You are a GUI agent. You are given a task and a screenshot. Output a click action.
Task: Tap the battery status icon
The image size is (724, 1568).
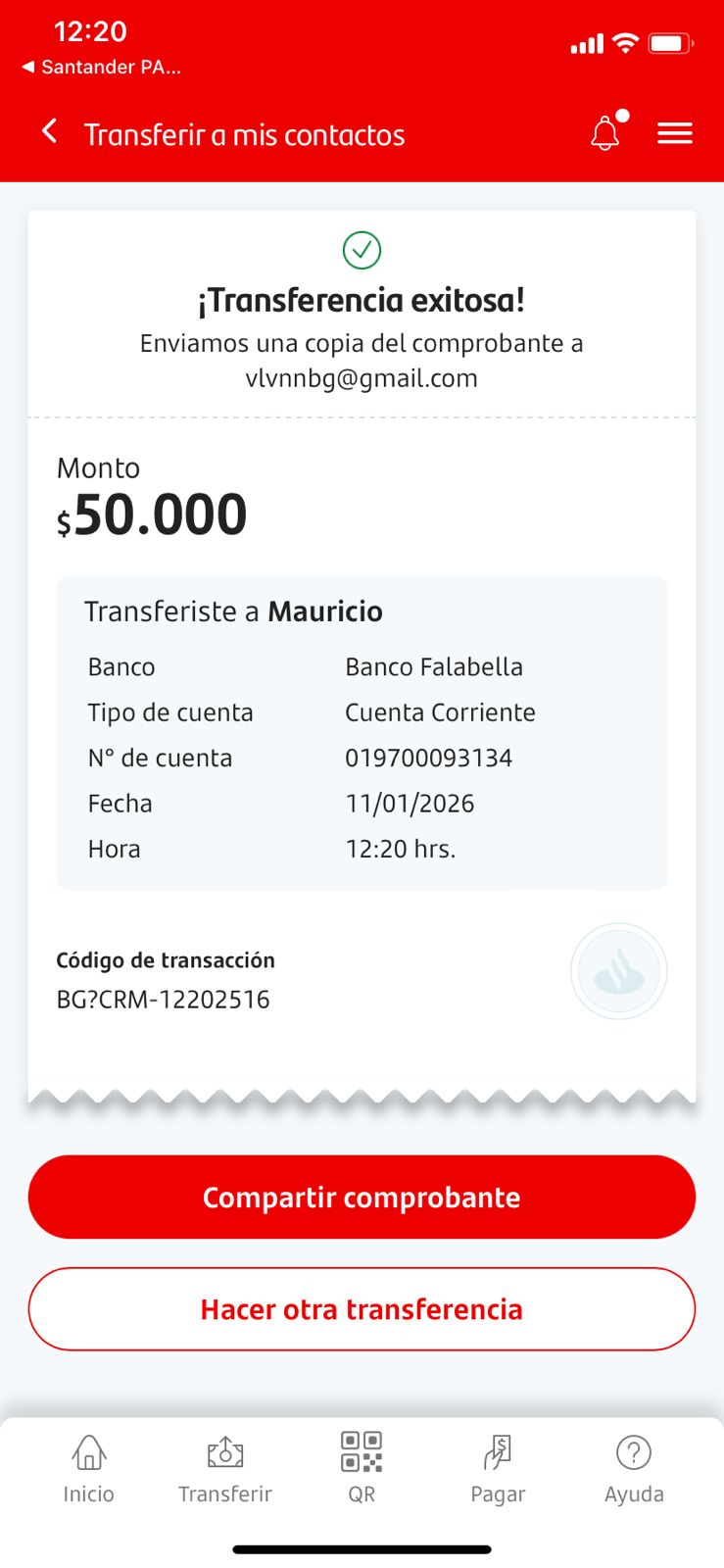(670, 43)
